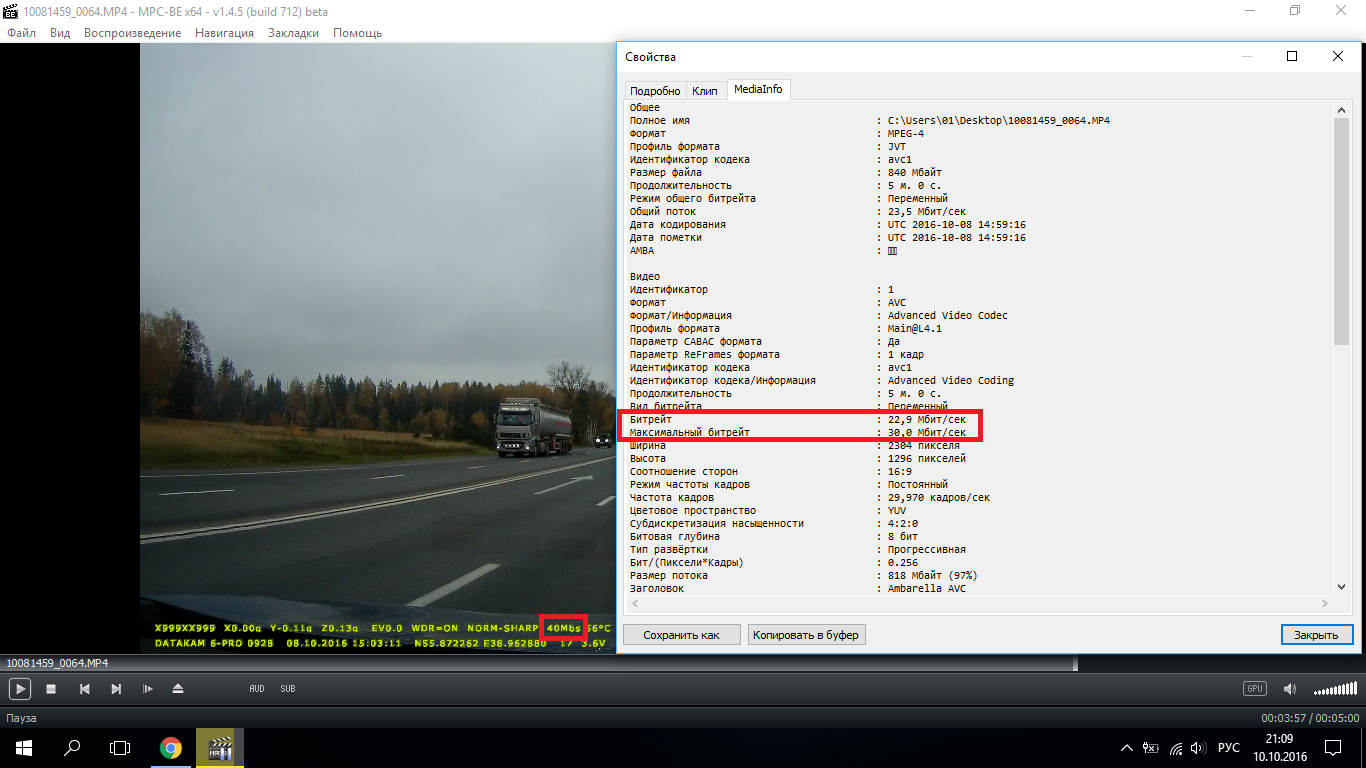
Task: Open the Закладки menu
Action: click(293, 33)
